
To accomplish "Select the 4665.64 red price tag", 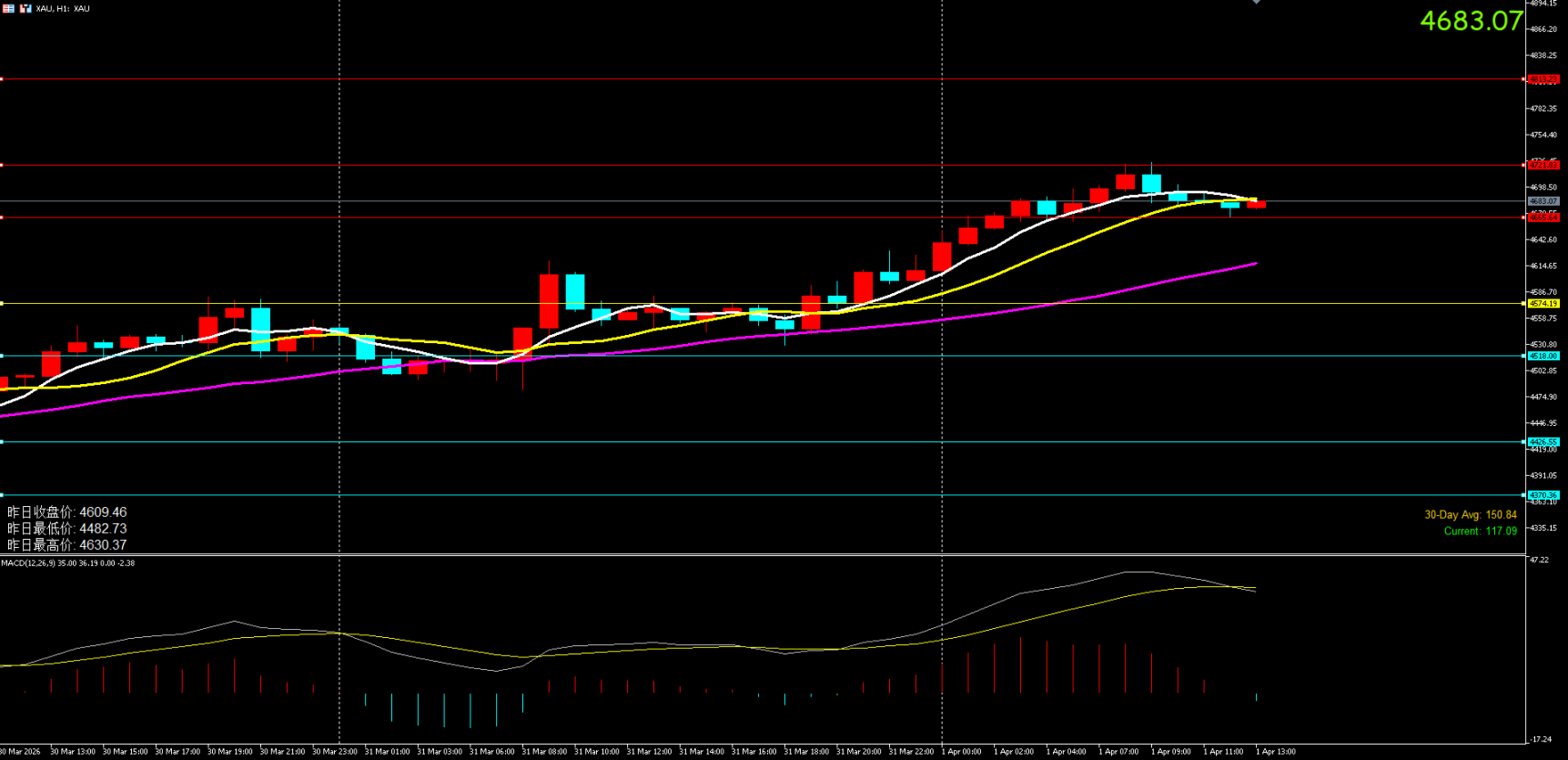I will 1543,218.
